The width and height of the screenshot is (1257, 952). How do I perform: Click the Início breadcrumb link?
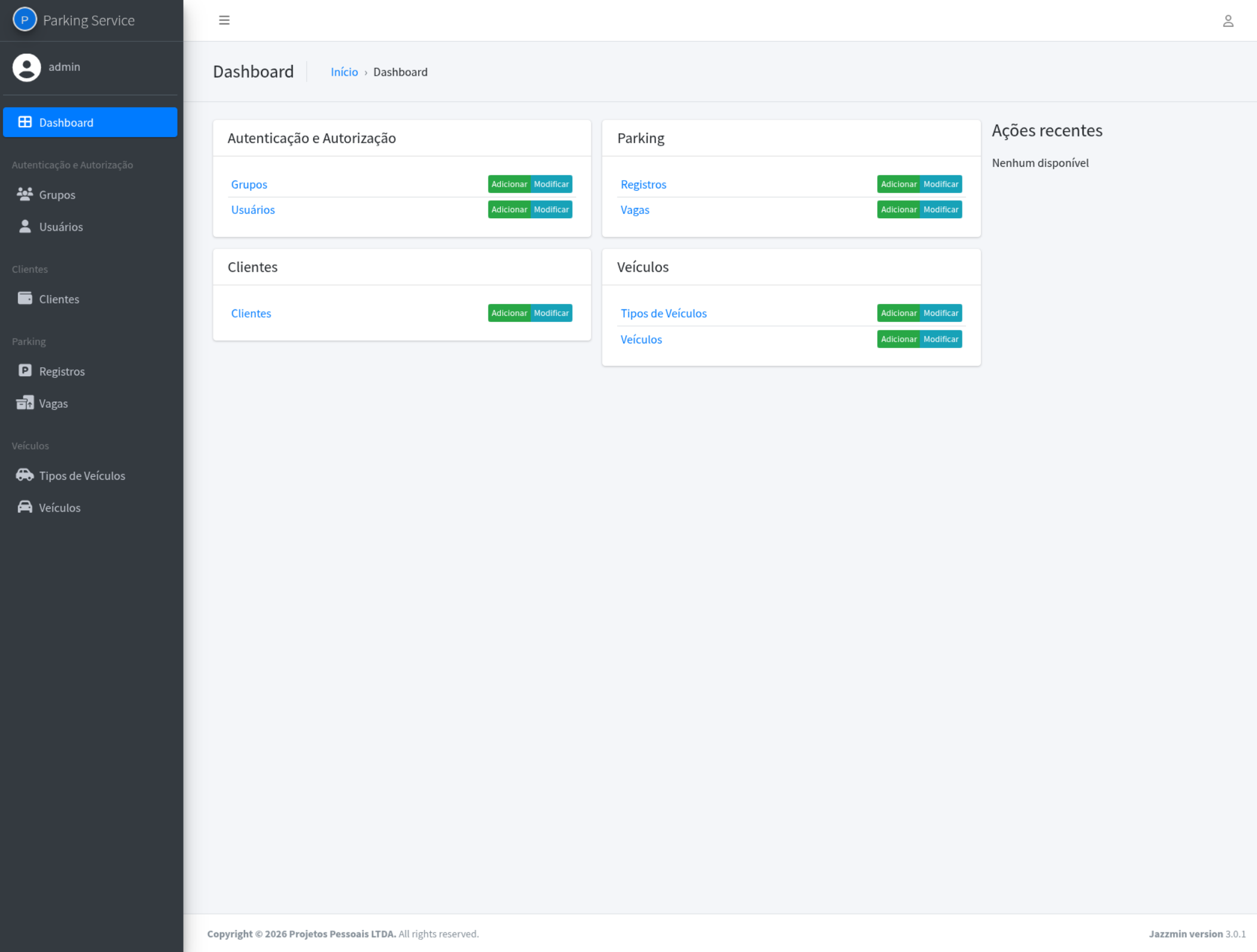[x=344, y=72]
